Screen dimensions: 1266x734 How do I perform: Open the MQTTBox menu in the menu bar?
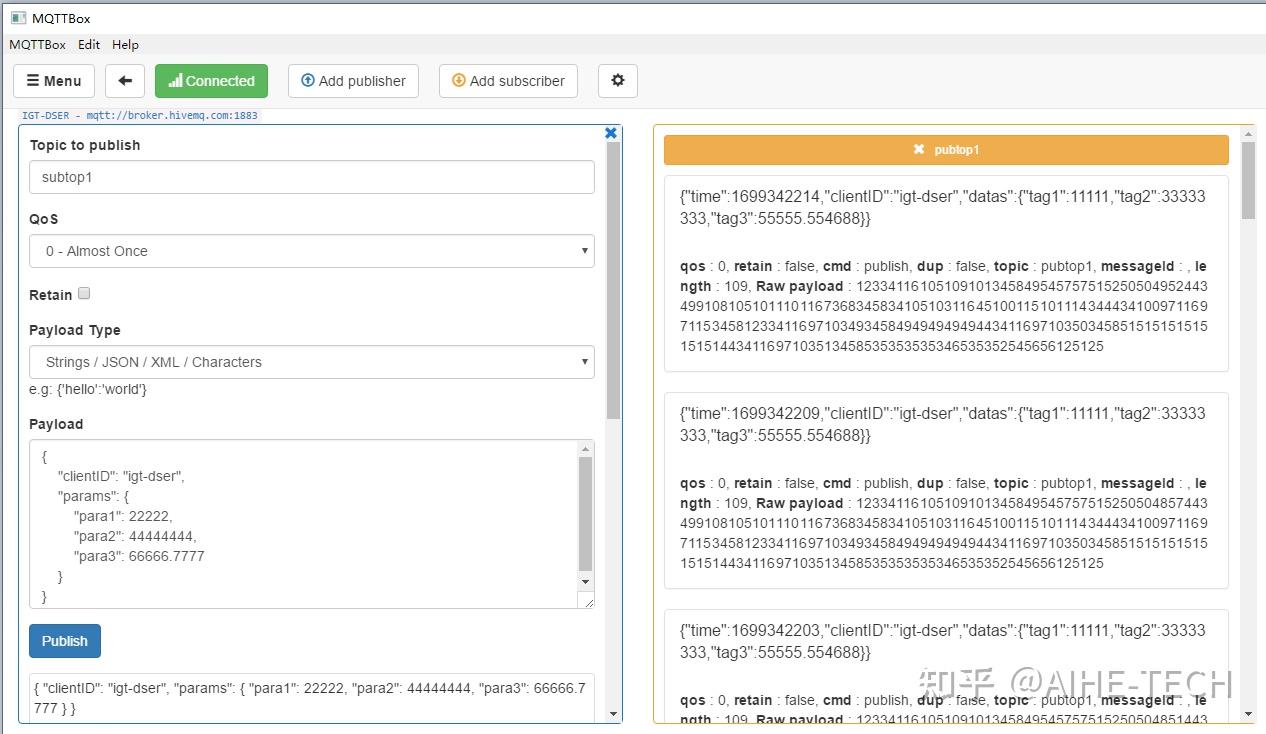tap(38, 44)
